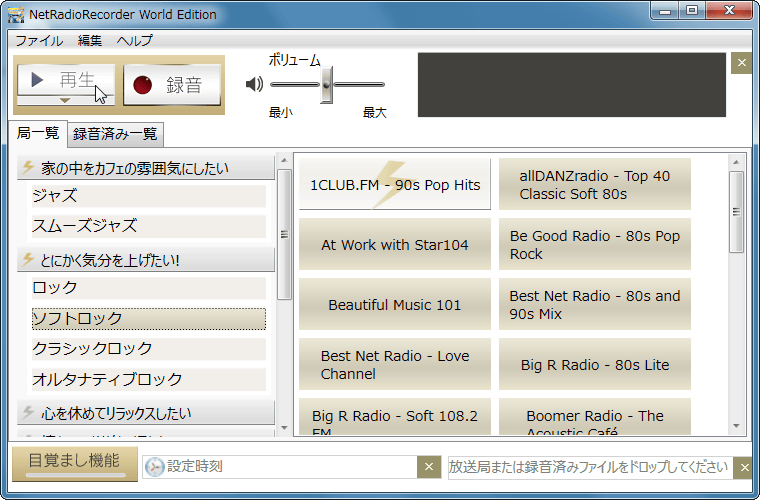The height and width of the screenshot is (500, 760).
Task: Open the ヘルプ menu
Action: 134,40
